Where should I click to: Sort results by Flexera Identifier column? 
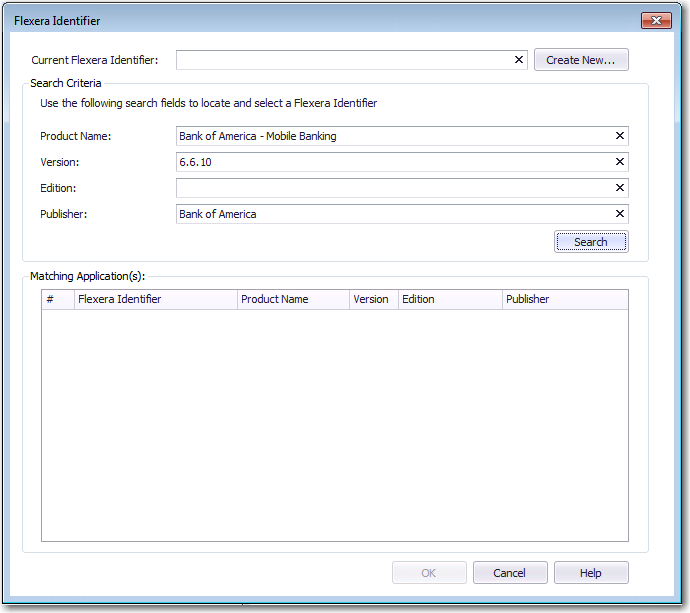point(155,299)
